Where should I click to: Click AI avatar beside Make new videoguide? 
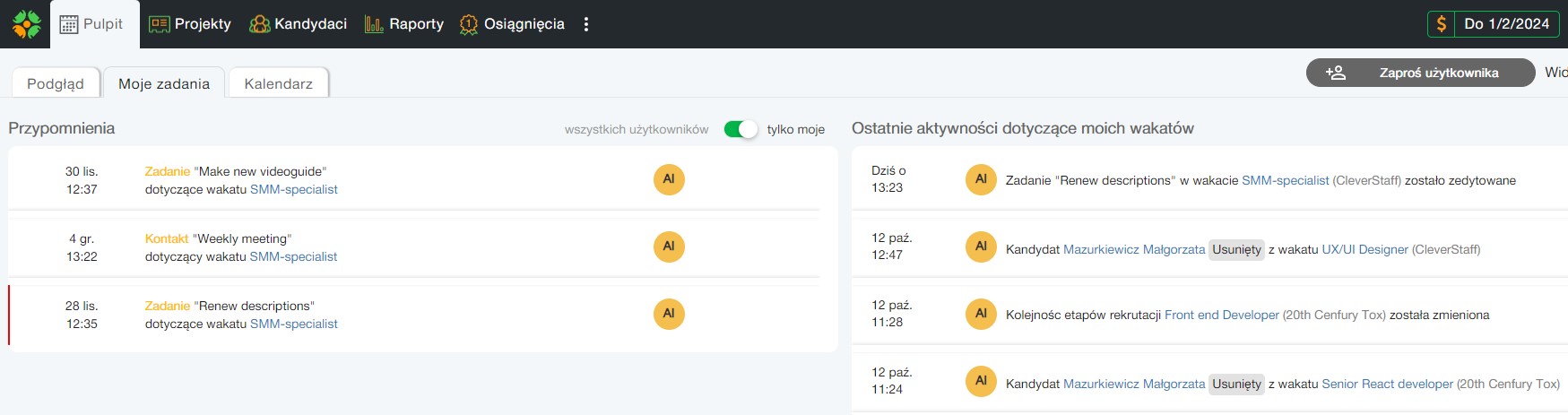[669, 179]
